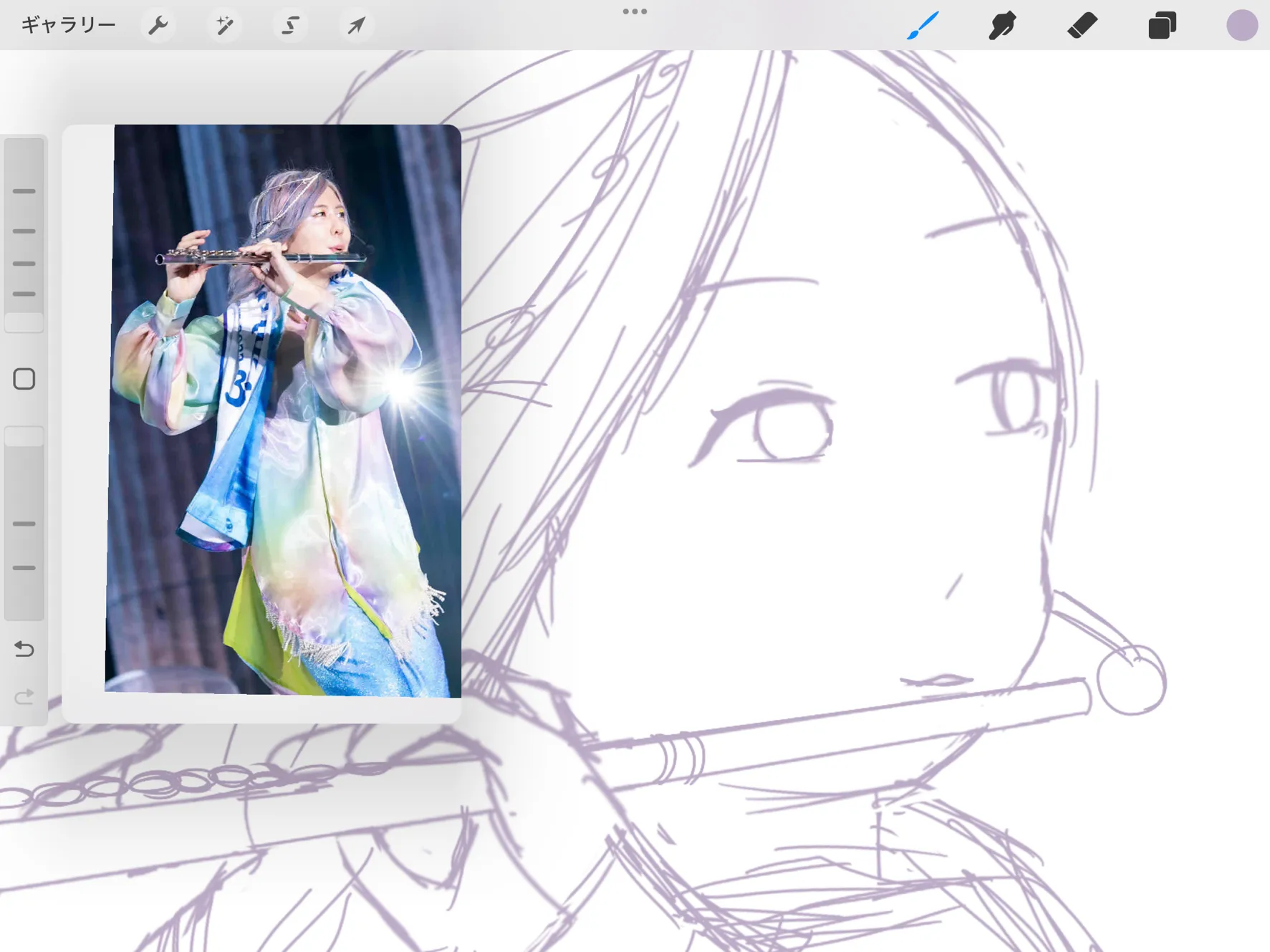The image size is (1270, 952).
Task: Tap the three-dot multitasking menu
Action: click(635, 11)
